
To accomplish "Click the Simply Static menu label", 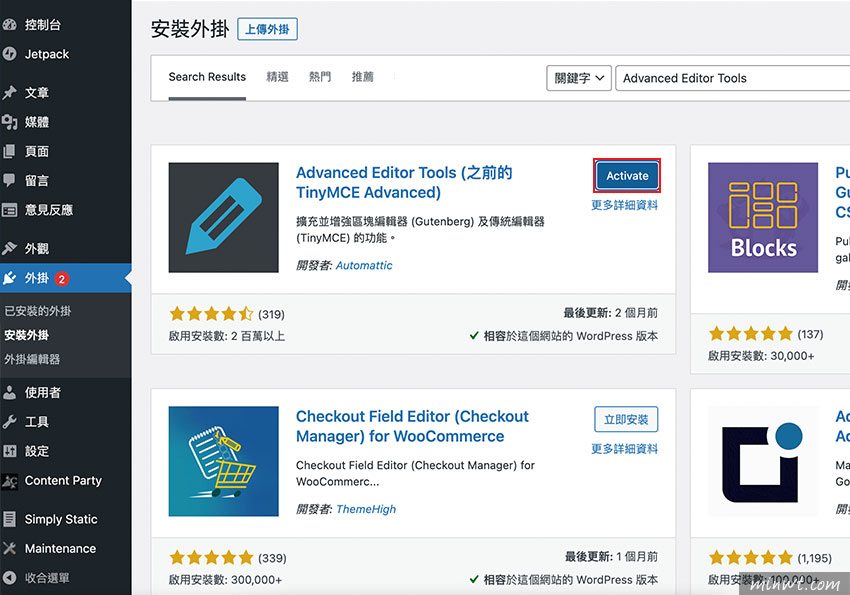I will tap(61, 519).
